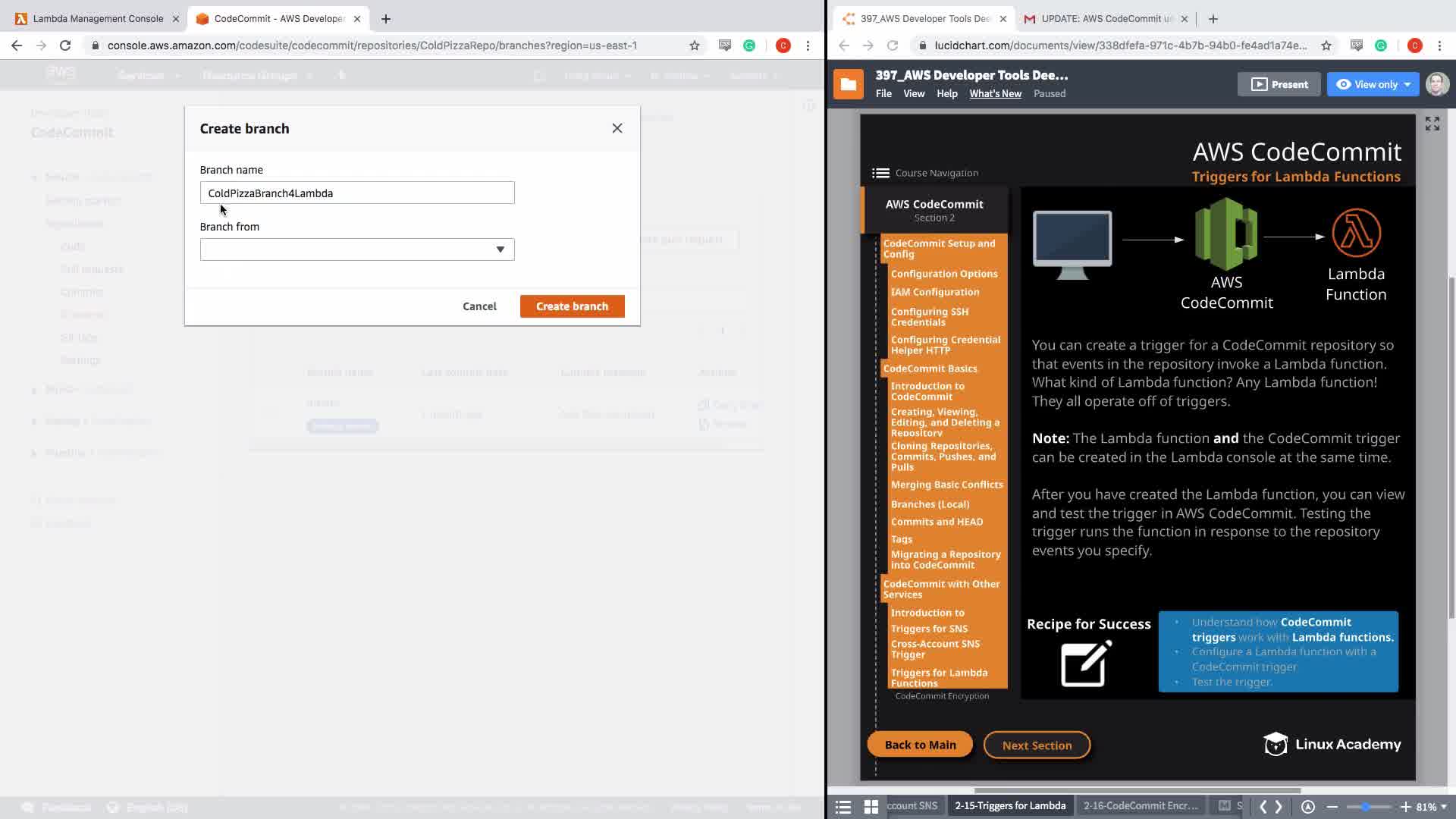This screenshot has height=819, width=1456.
Task: Click zoom-out minus icon
Action: (1332, 806)
